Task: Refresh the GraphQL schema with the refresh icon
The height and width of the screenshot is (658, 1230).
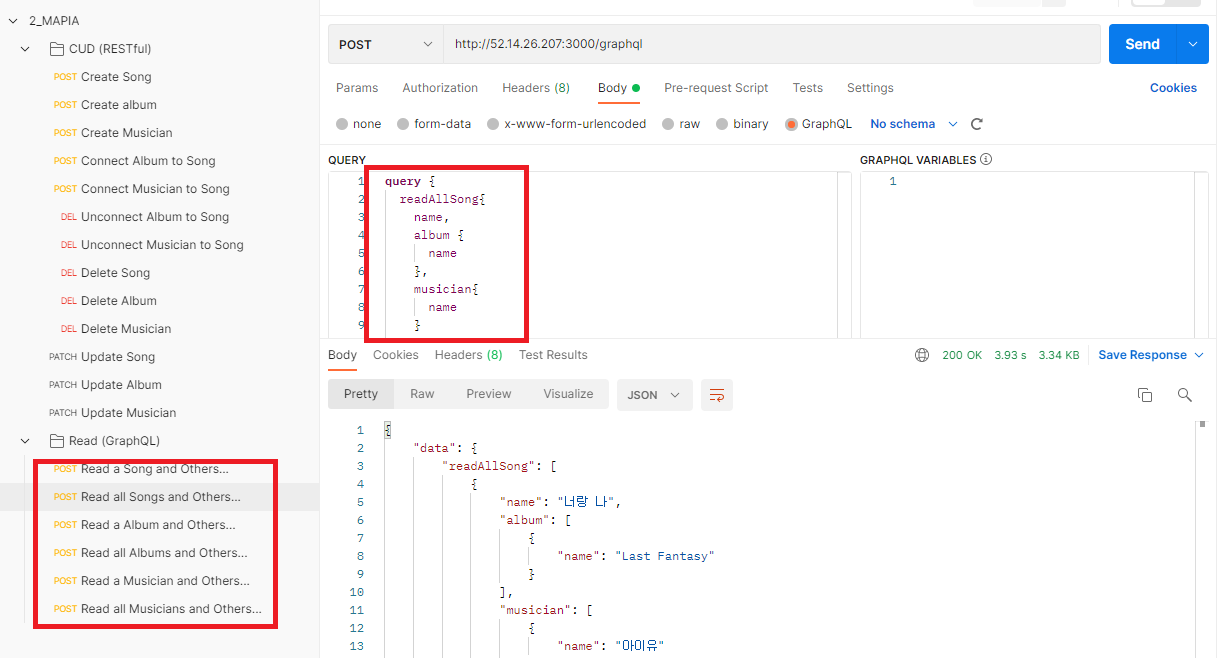Action: coord(976,123)
